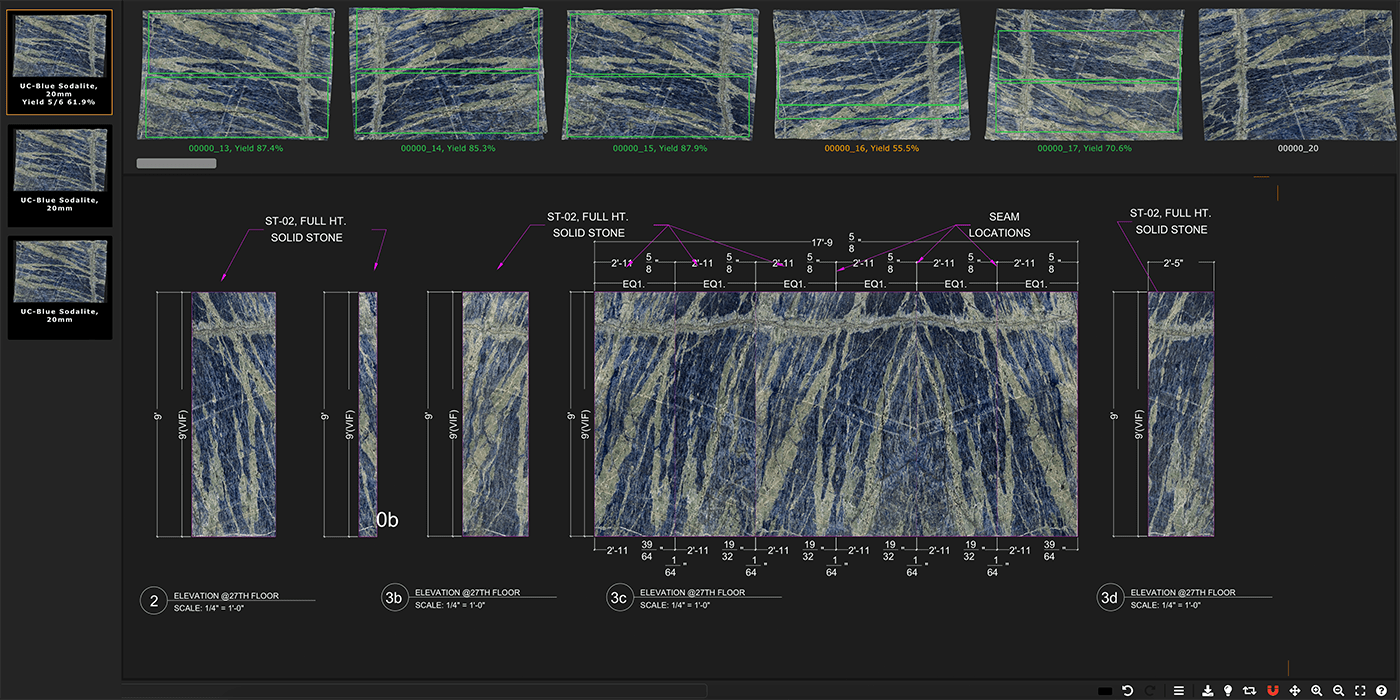Click the download/export icon
Viewport: 1400px width, 700px height.
coord(1208,691)
